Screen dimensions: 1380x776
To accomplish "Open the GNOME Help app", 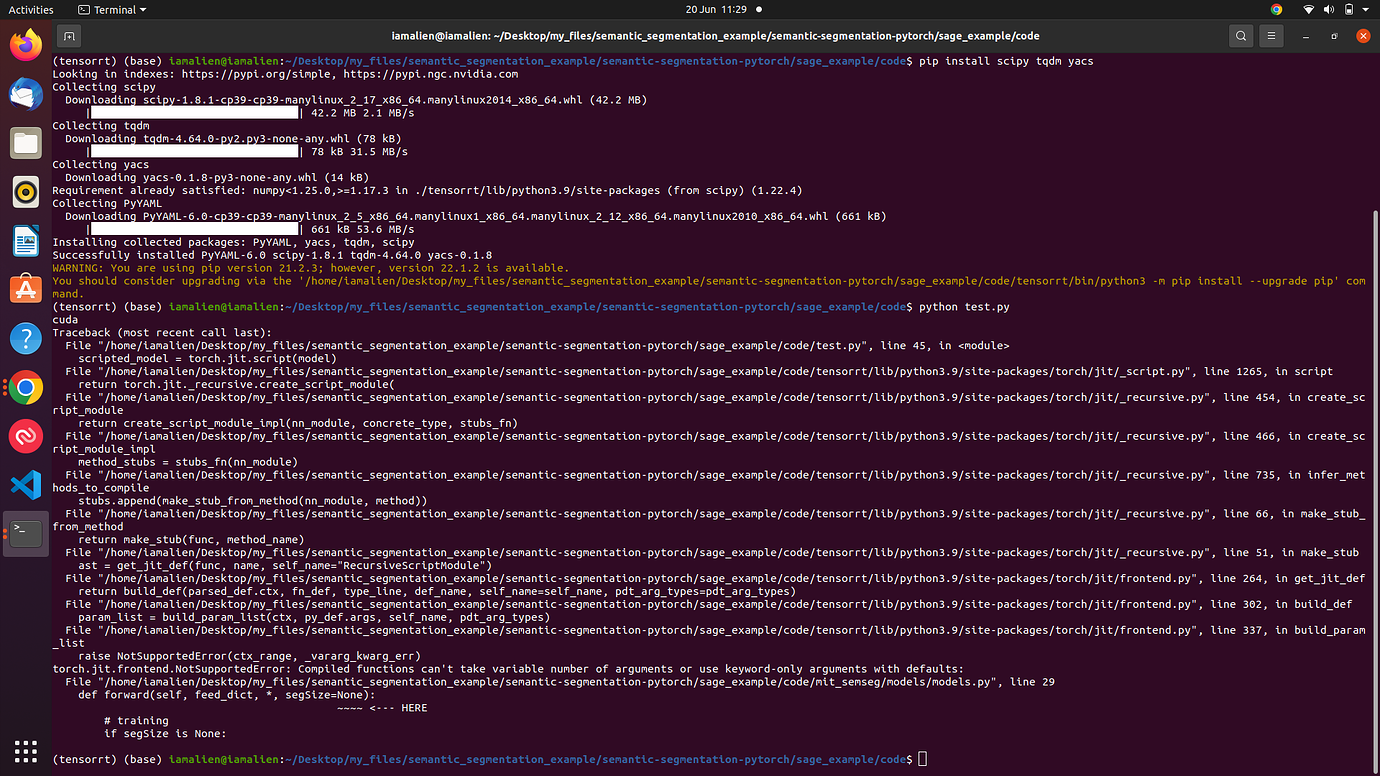I will pos(25,338).
